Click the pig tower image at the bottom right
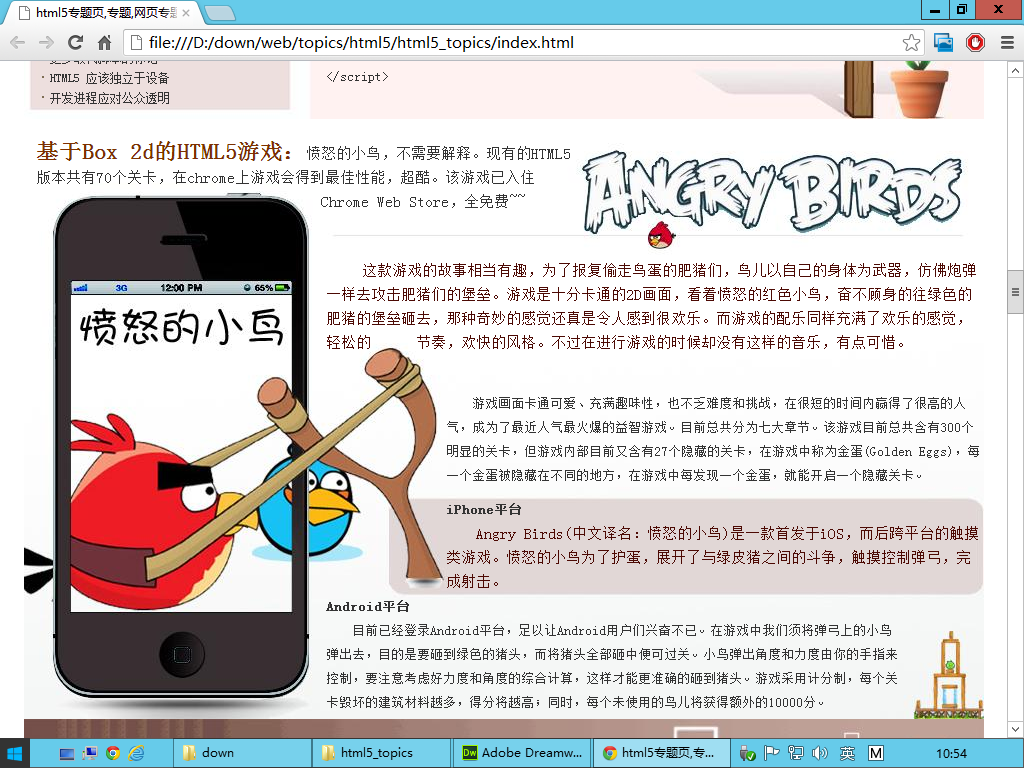This screenshot has height=768, width=1024. 950,676
